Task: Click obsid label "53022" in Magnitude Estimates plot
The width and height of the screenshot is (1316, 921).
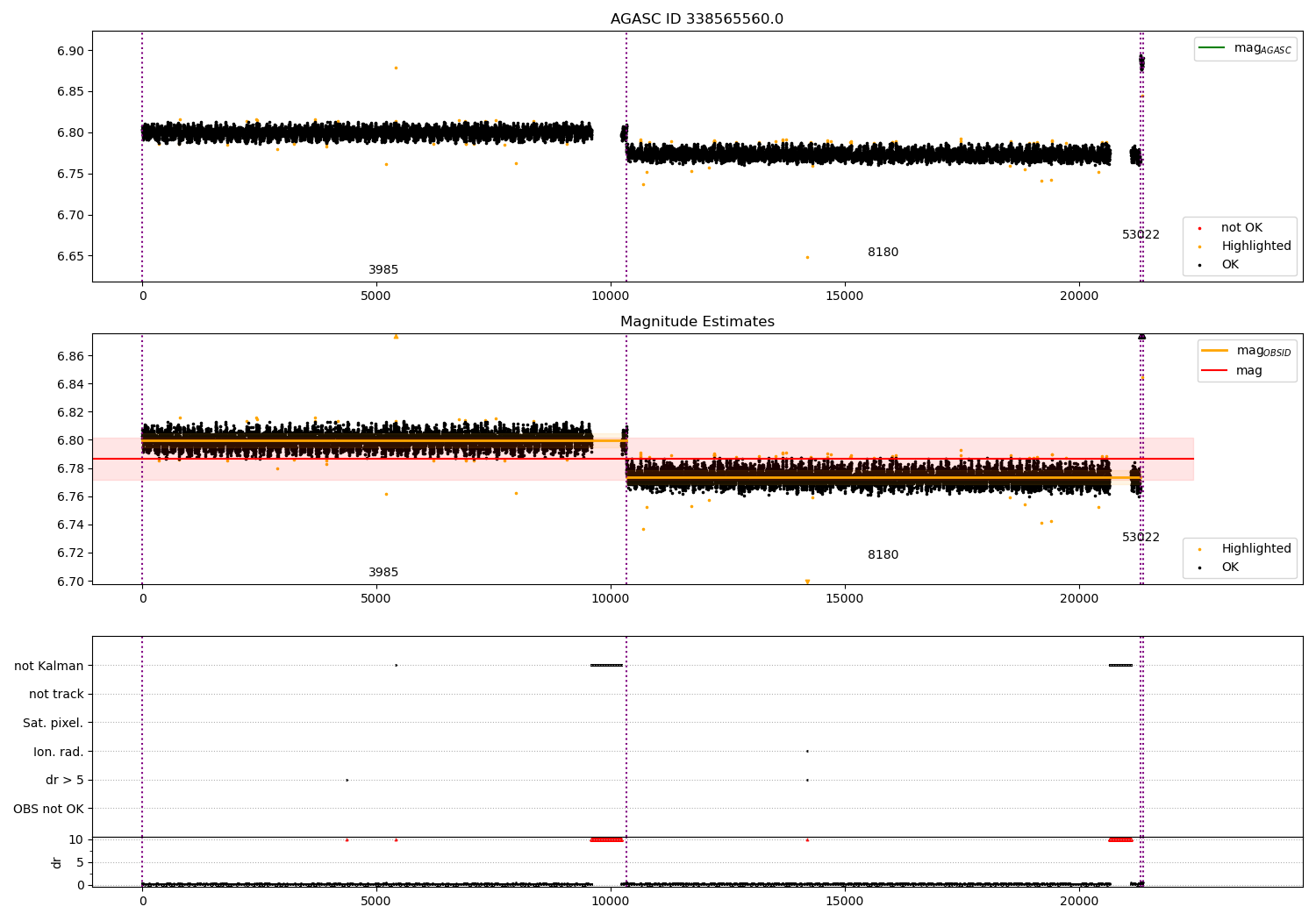Action: [1141, 537]
